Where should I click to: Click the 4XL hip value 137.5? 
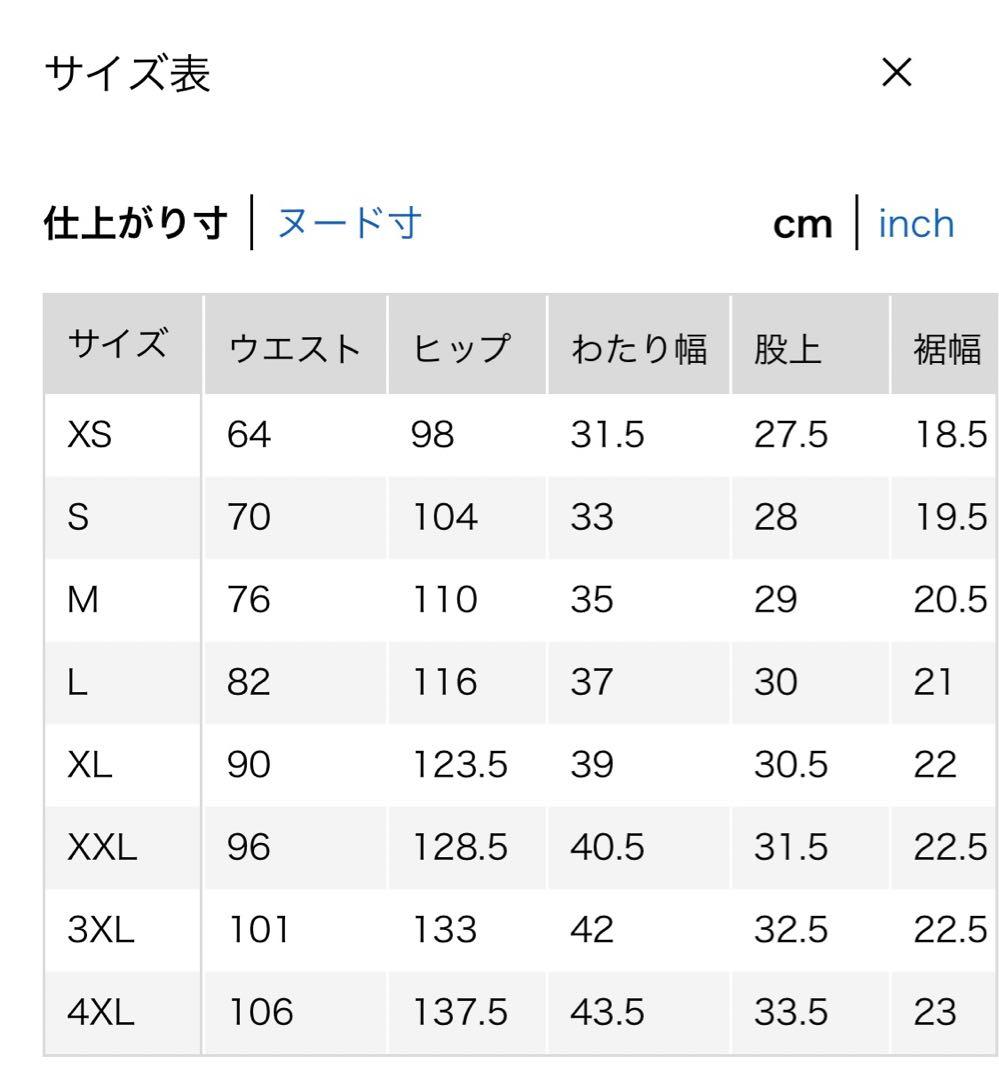[460, 1013]
